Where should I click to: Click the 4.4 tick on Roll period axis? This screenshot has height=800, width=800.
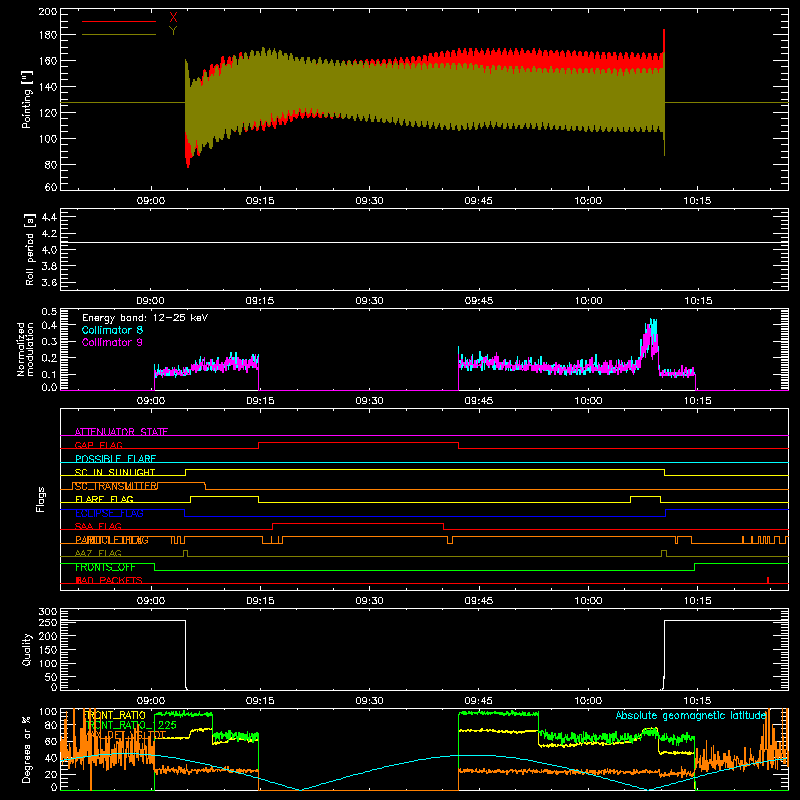coord(49,217)
